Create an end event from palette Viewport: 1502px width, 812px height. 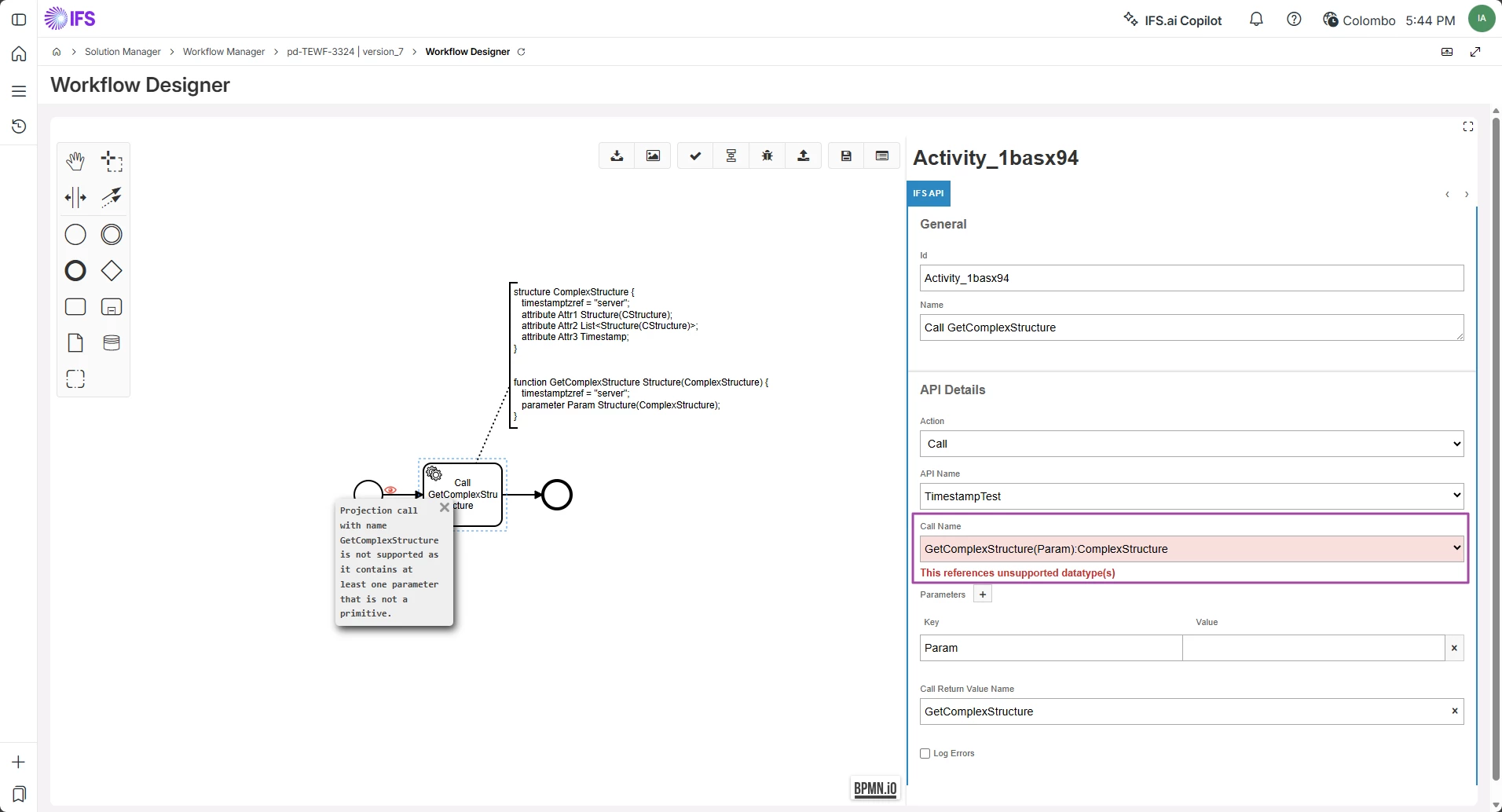click(75, 270)
